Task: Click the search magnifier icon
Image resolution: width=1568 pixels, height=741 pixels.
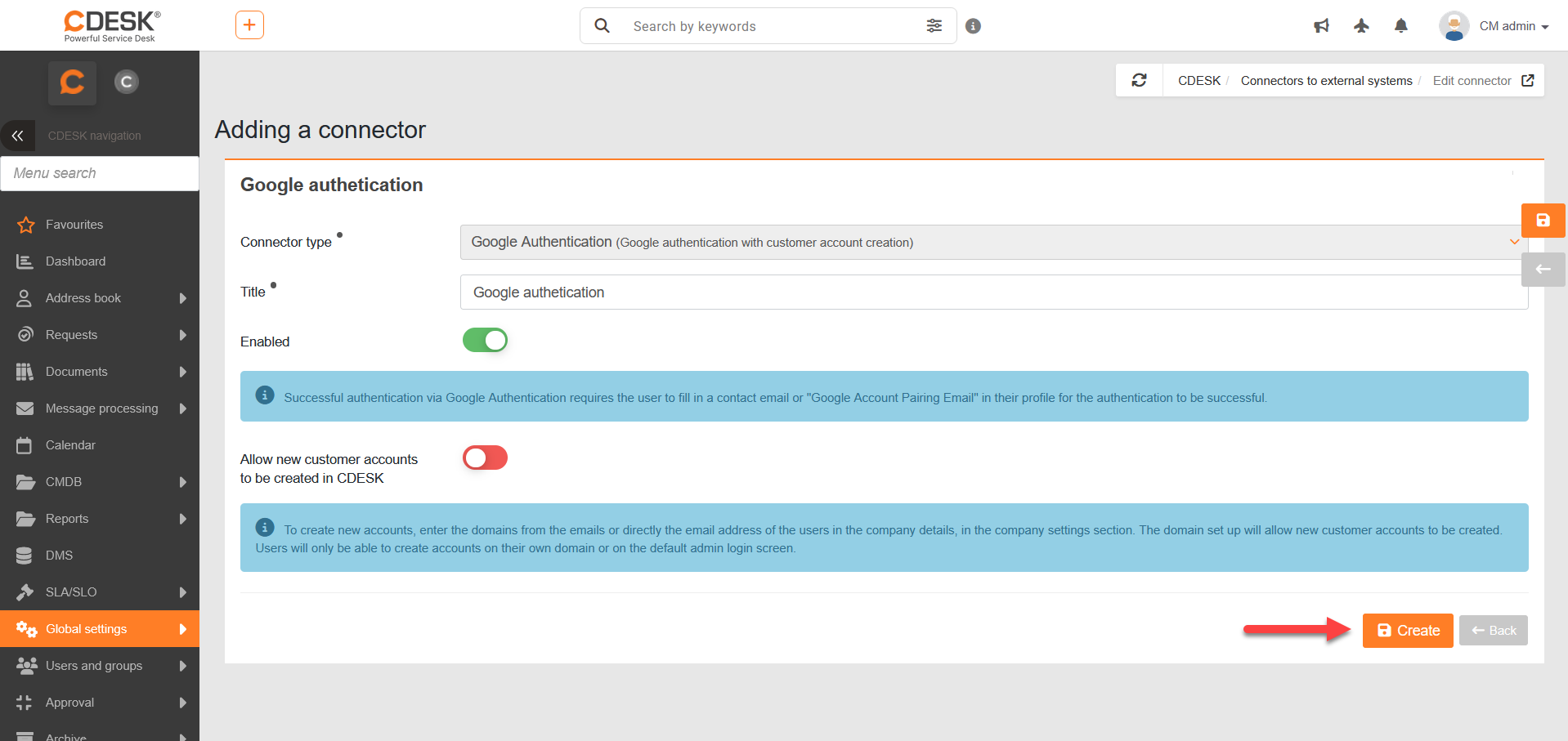Action: tap(603, 26)
